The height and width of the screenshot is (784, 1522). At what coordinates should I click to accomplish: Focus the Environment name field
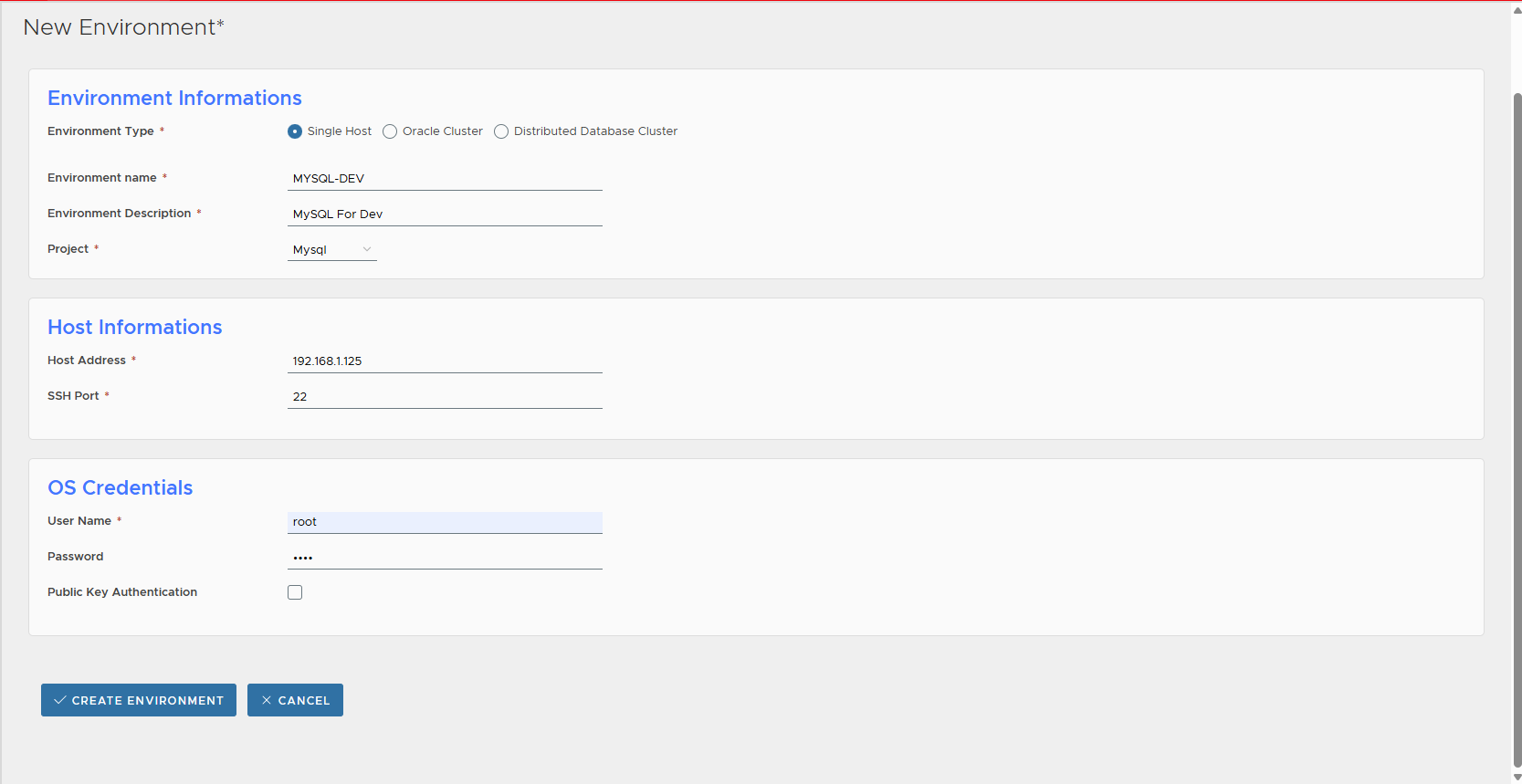445,178
